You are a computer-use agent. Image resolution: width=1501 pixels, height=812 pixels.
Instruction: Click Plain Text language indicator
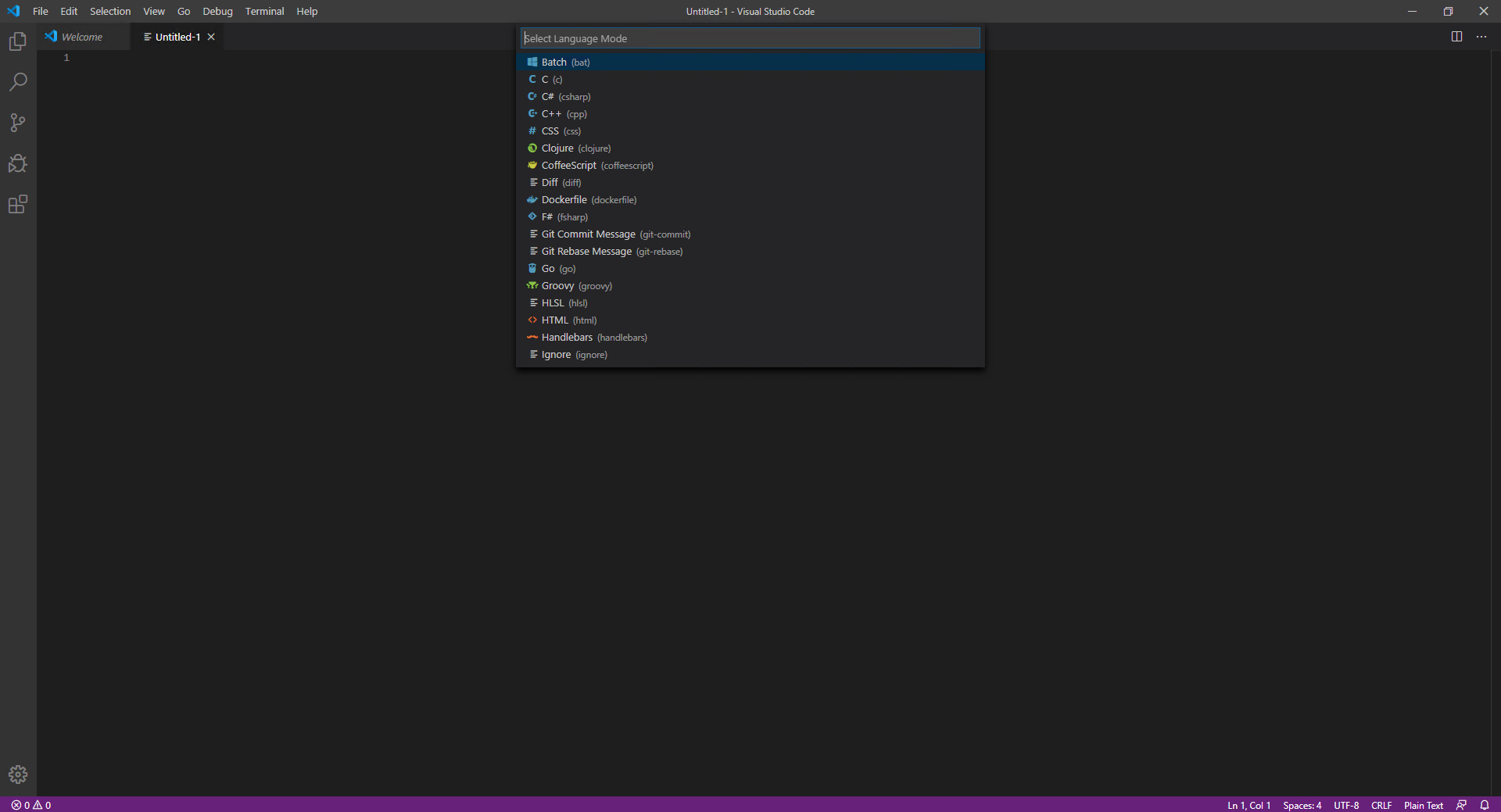pyautogui.click(x=1424, y=805)
